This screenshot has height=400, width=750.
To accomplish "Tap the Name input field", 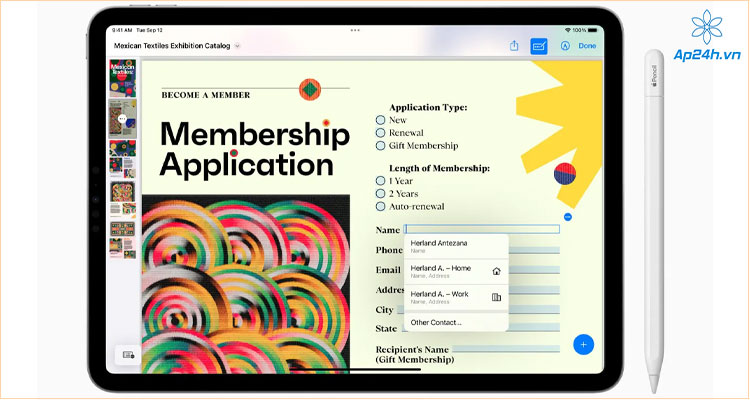I will pyautogui.click(x=482, y=229).
